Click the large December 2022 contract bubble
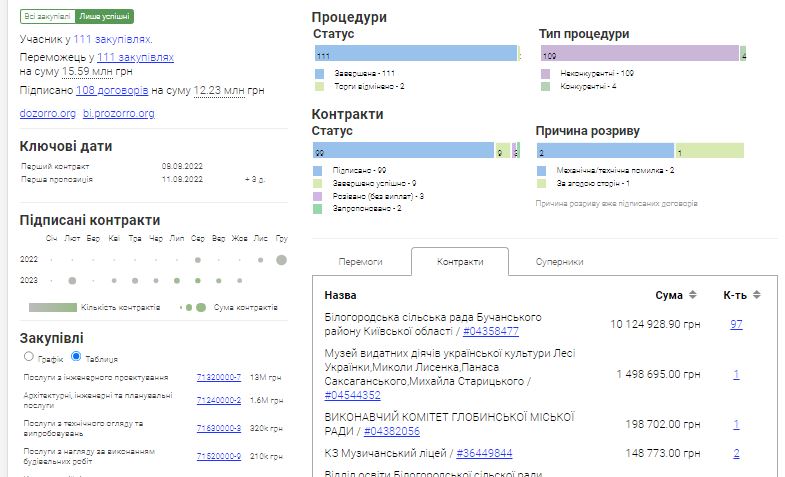 [281, 260]
